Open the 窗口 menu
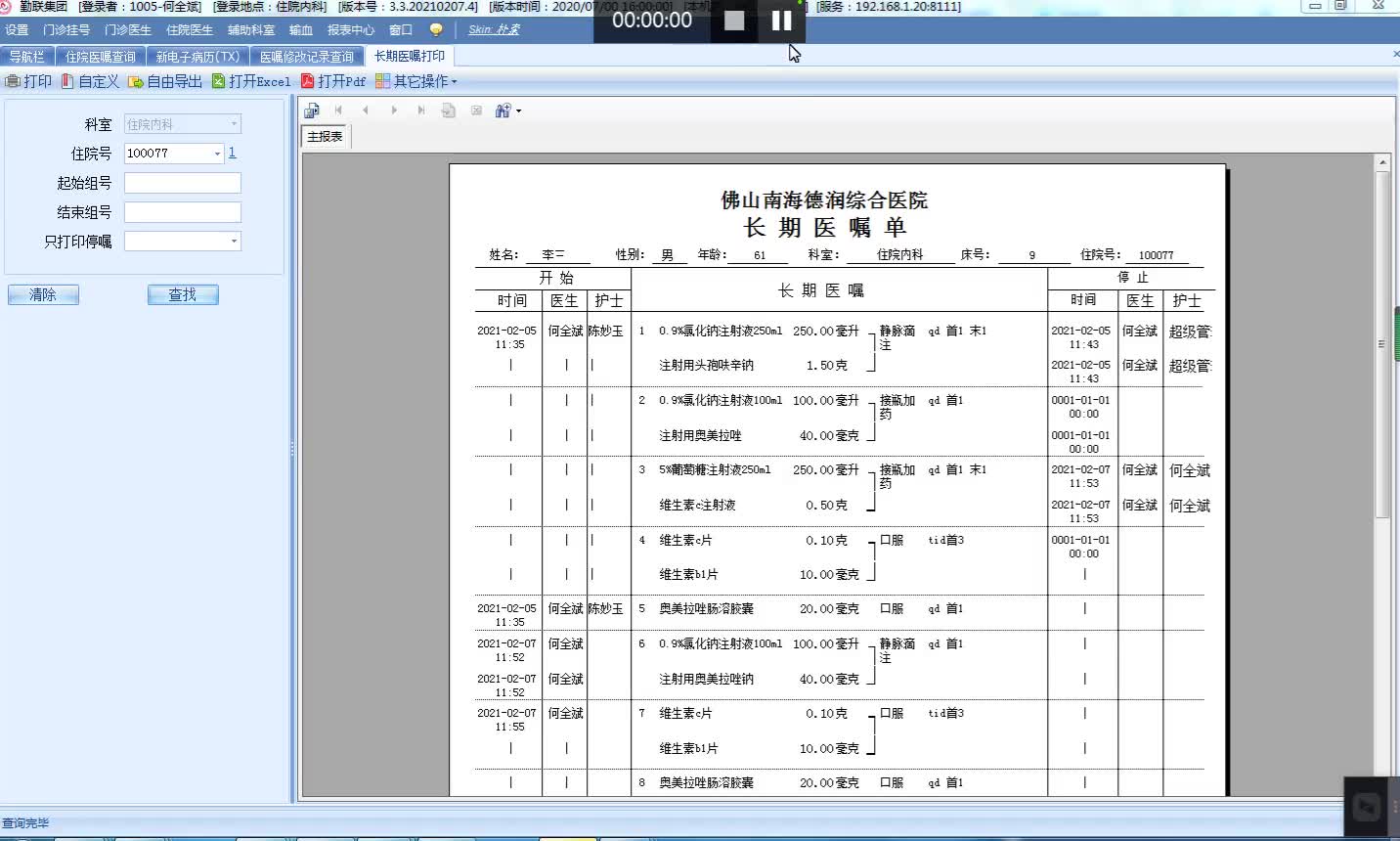Image resolution: width=1400 pixels, height=841 pixels. point(401,30)
